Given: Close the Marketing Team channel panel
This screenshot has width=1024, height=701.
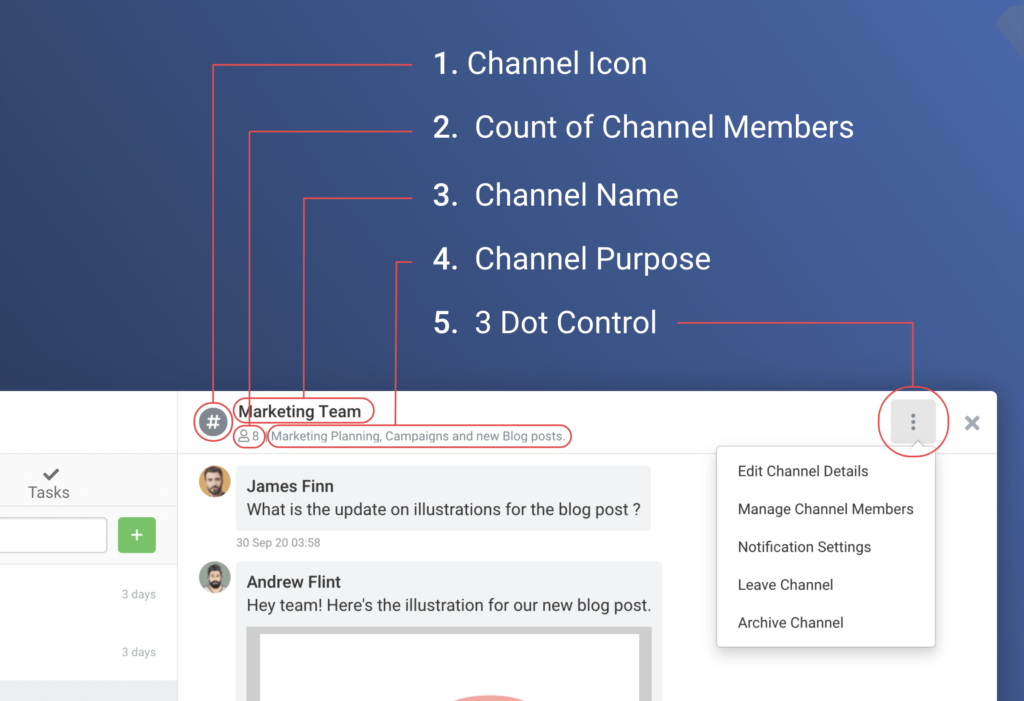Looking at the screenshot, I should 971,422.
